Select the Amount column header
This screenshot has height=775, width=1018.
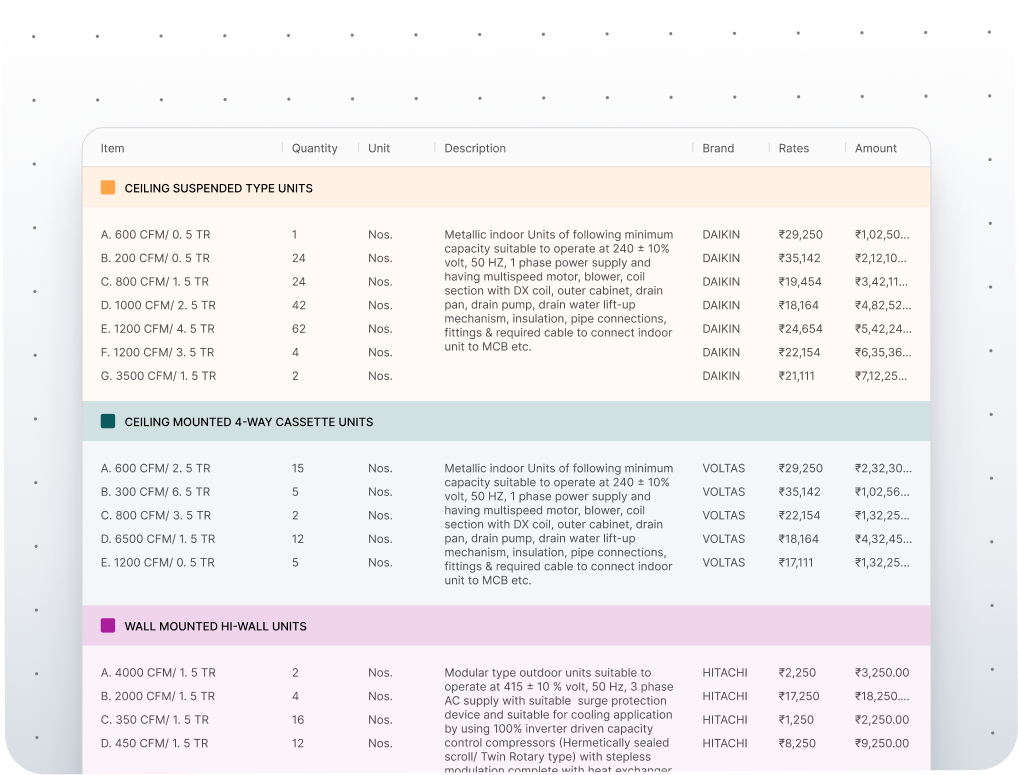click(876, 148)
